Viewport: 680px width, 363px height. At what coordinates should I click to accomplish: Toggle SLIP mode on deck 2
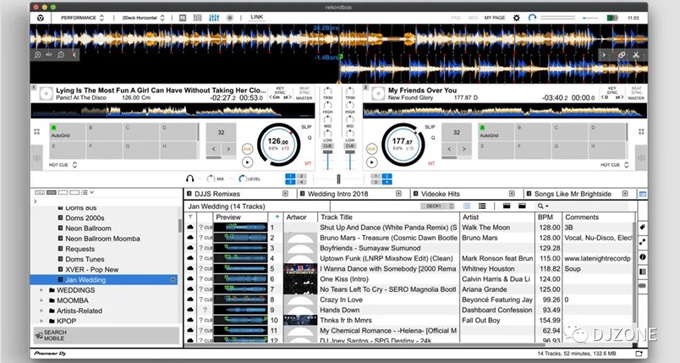(430, 127)
